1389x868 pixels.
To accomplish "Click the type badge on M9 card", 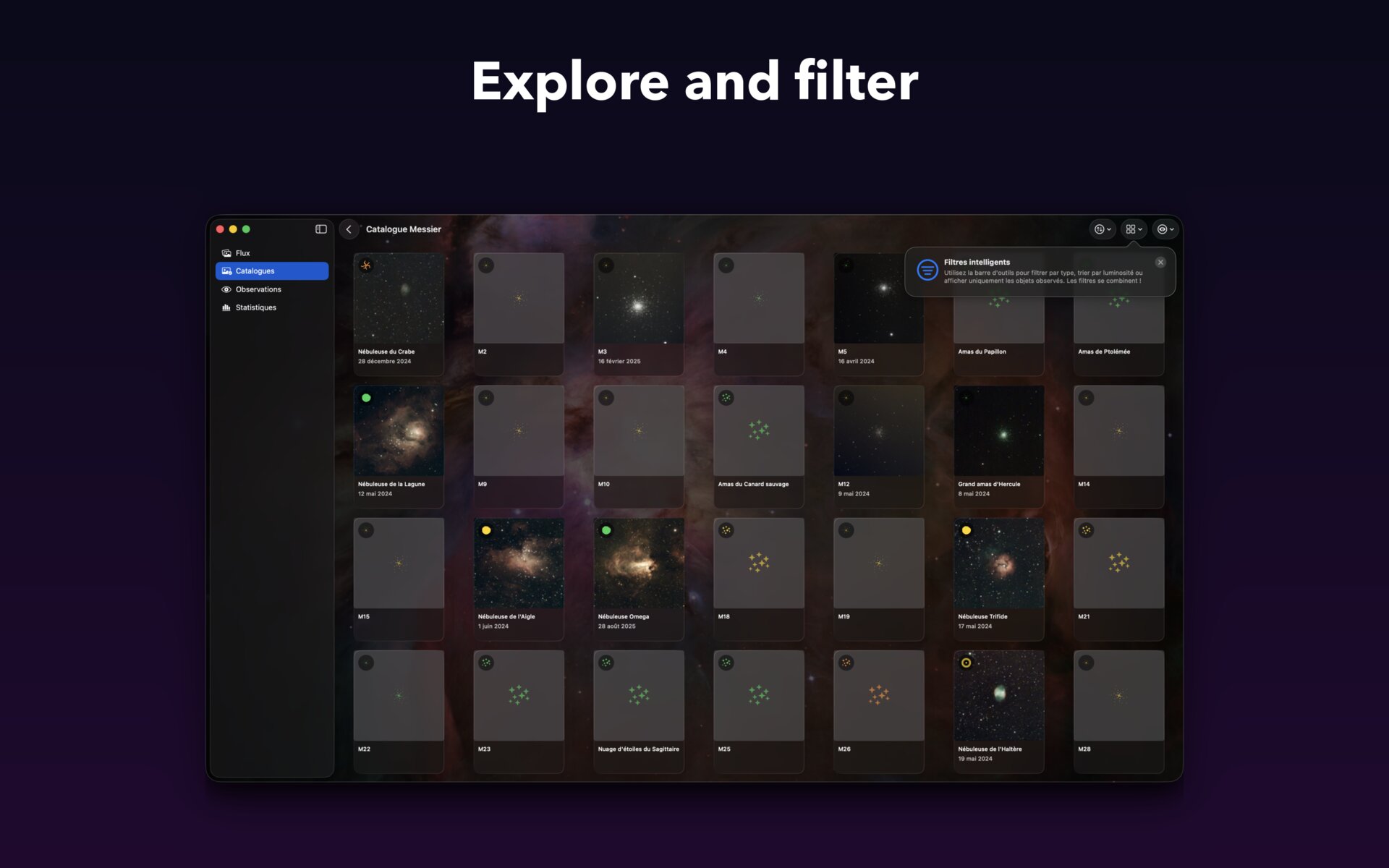I will tap(486, 398).
